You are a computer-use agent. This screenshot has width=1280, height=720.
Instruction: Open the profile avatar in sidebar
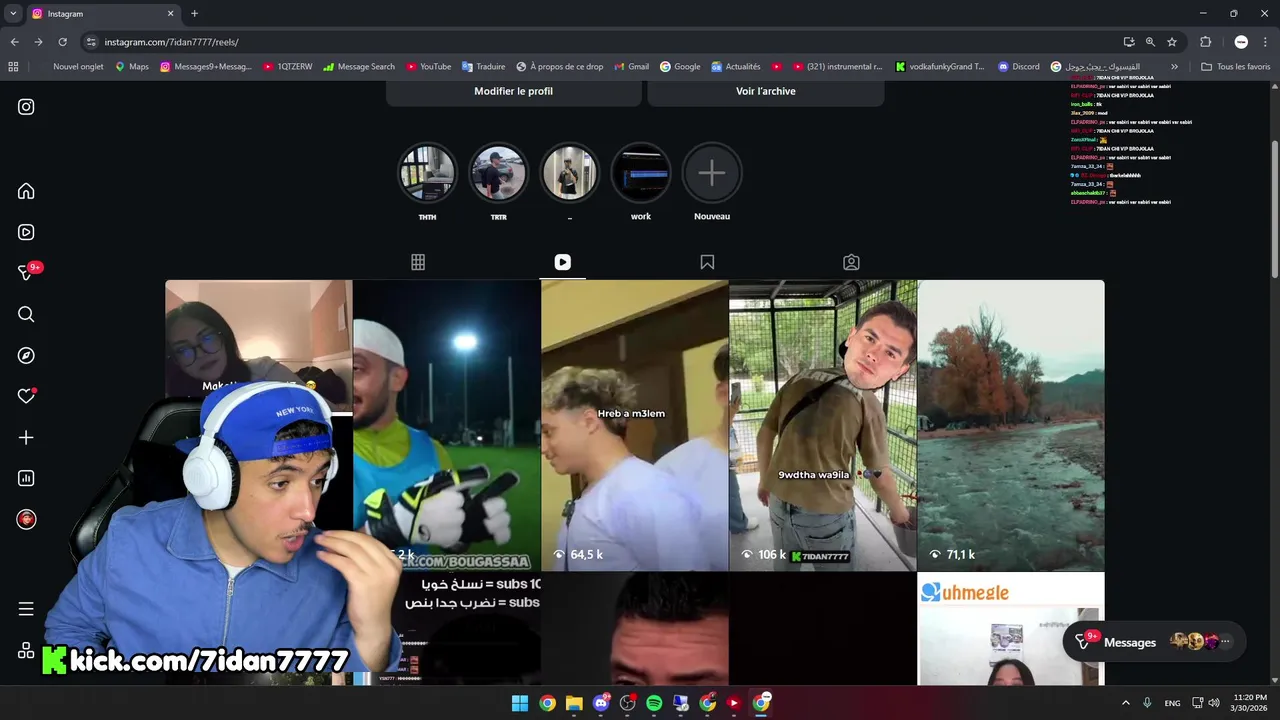tap(26, 519)
